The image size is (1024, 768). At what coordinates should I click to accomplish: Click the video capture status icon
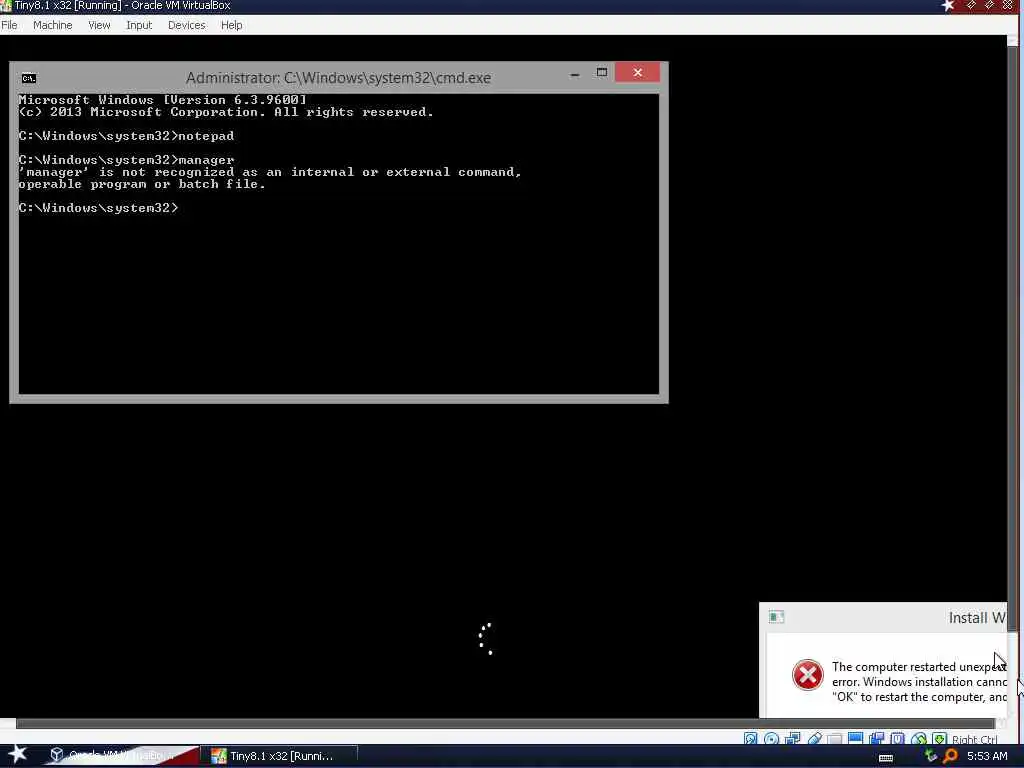coord(876,739)
